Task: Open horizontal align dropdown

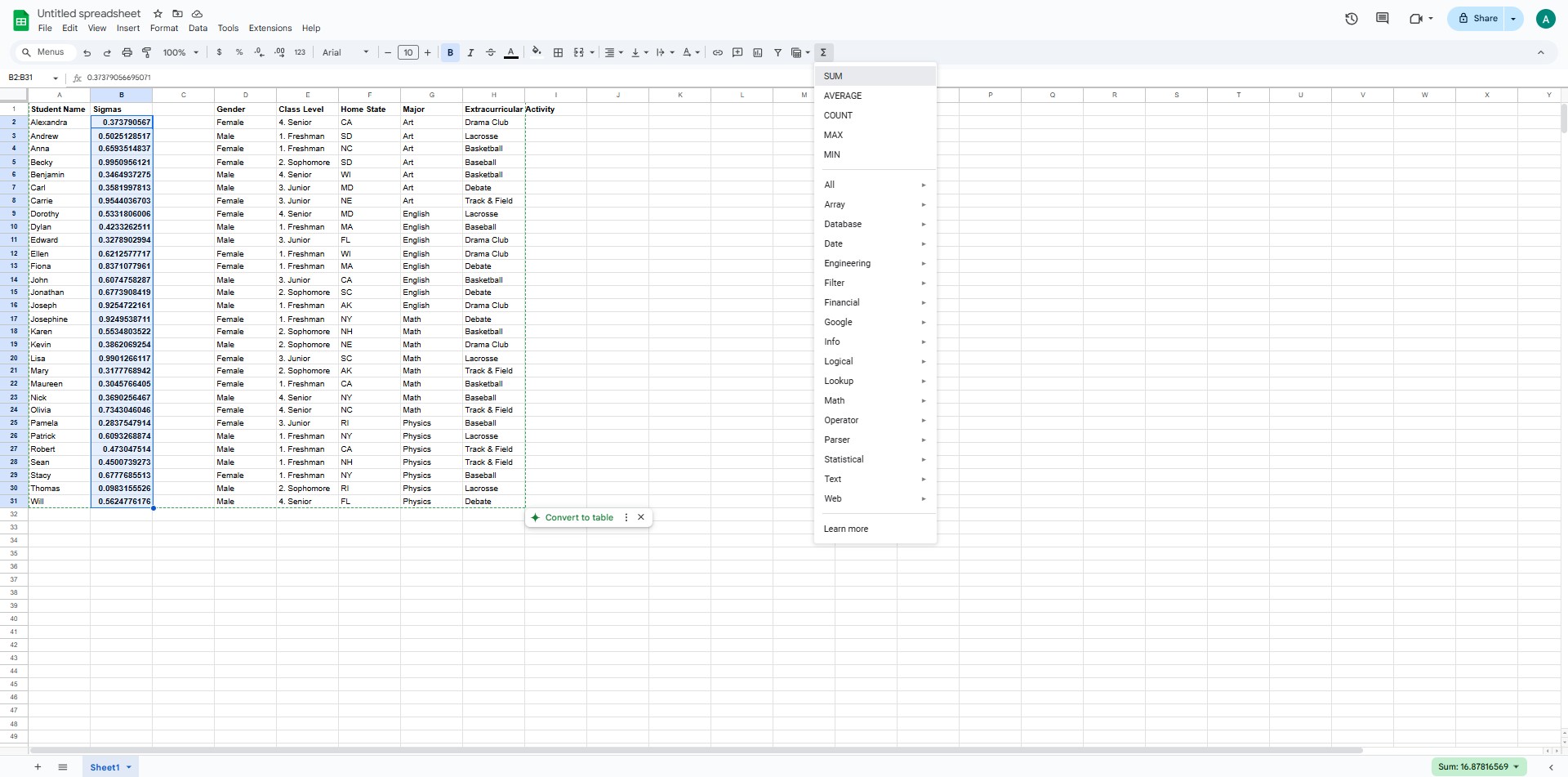Action: coord(613,52)
